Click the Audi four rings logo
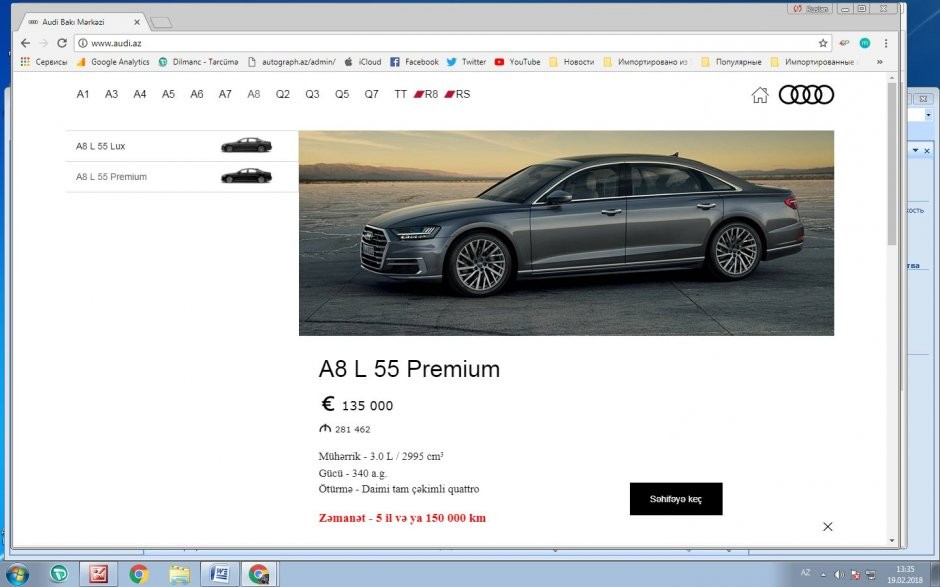The width and height of the screenshot is (940, 587). (806, 95)
